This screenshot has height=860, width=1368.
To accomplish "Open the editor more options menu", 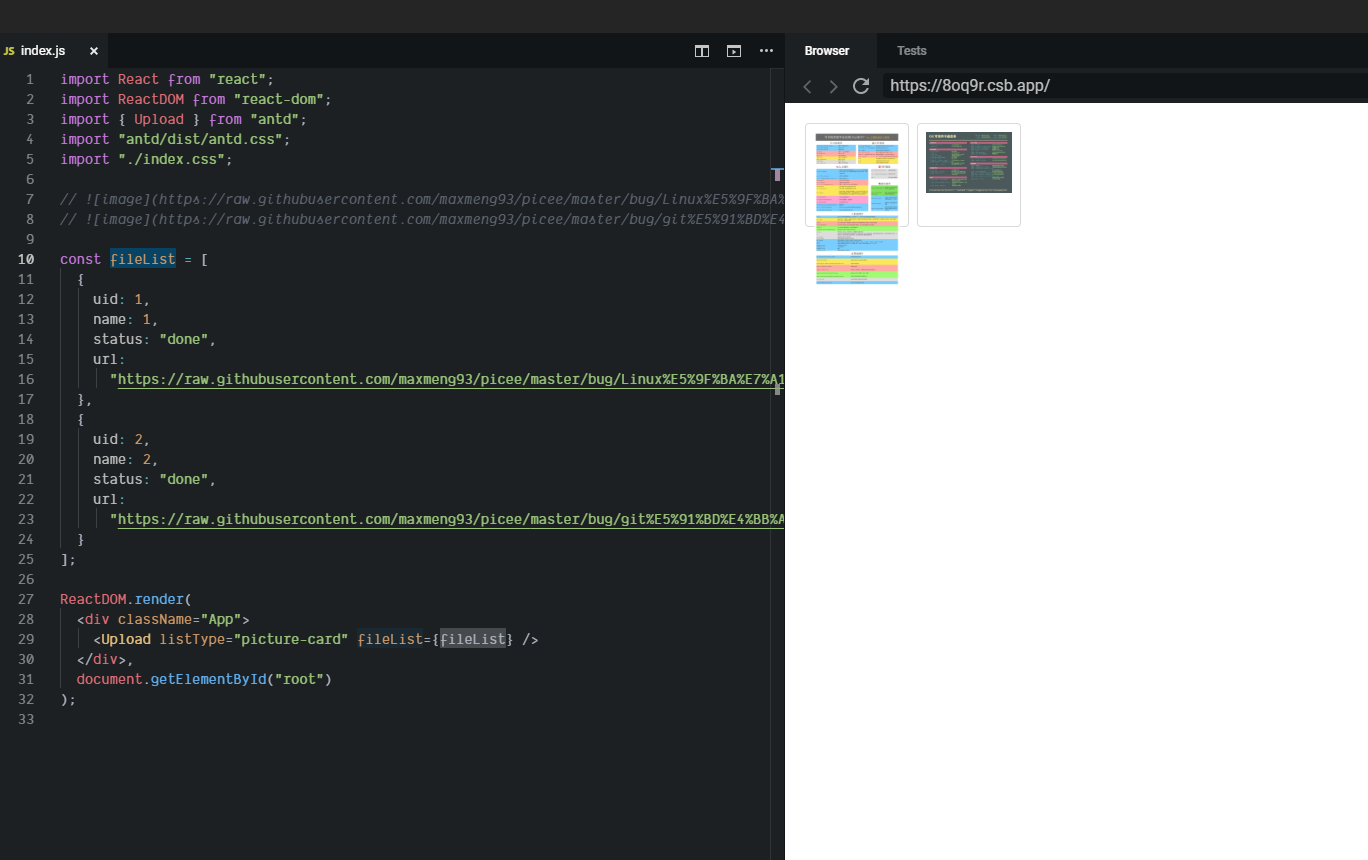I will point(766,51).
